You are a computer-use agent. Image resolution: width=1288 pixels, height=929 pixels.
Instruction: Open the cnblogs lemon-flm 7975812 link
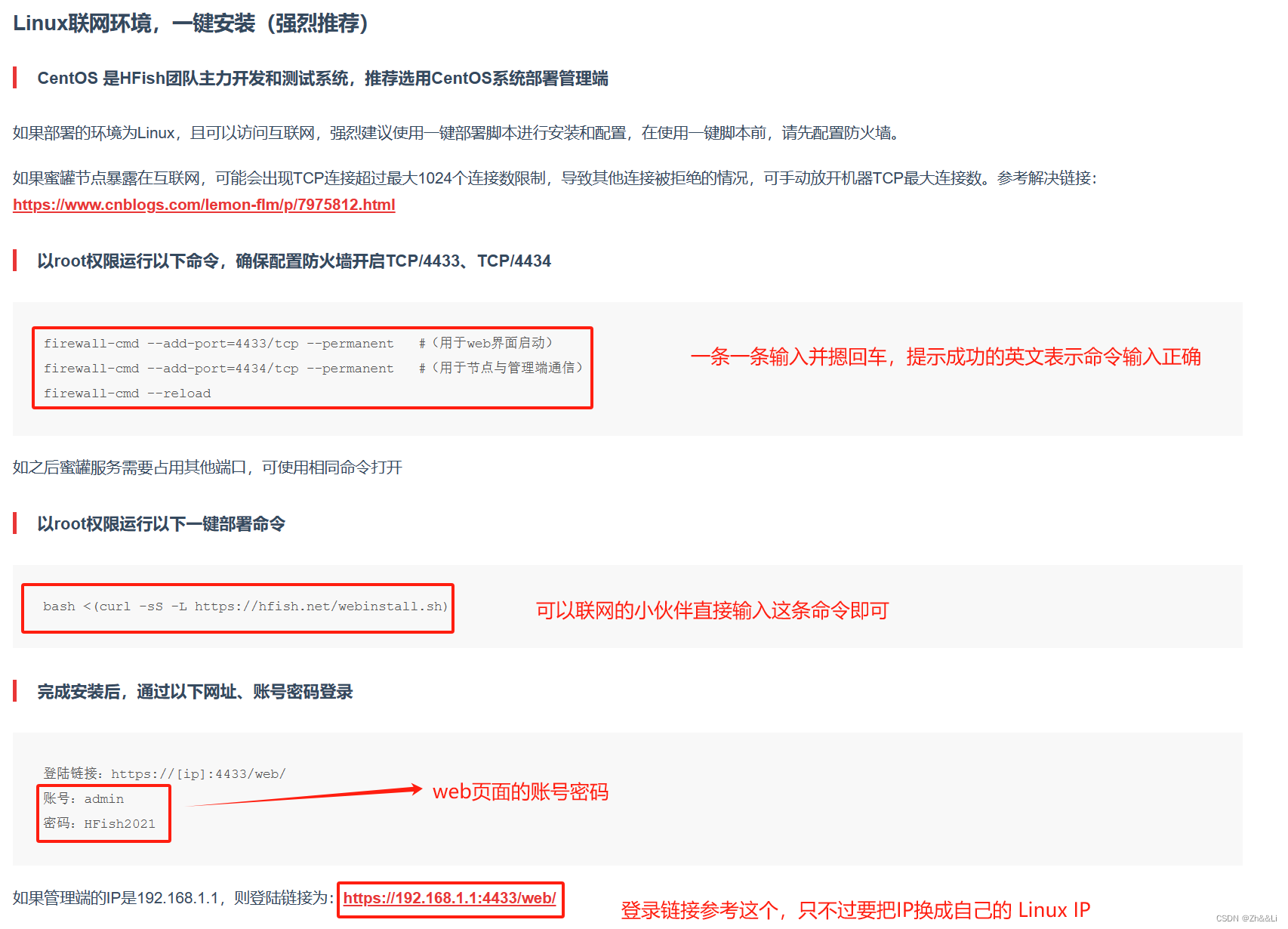pyautogui.click(x=204, y=205)
